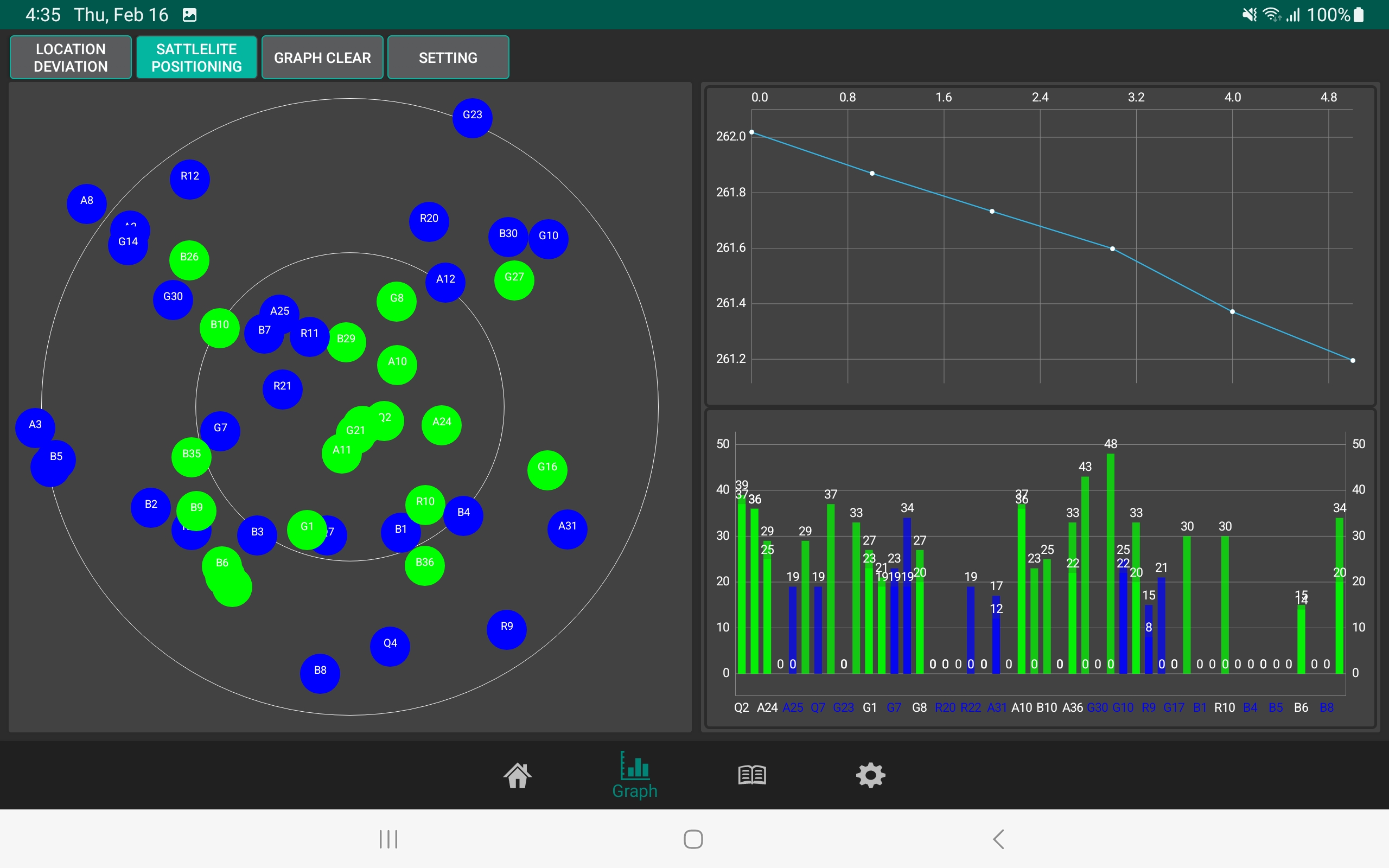
Task: Tap the screenshot notification icon in status bar
Action: 189,15
